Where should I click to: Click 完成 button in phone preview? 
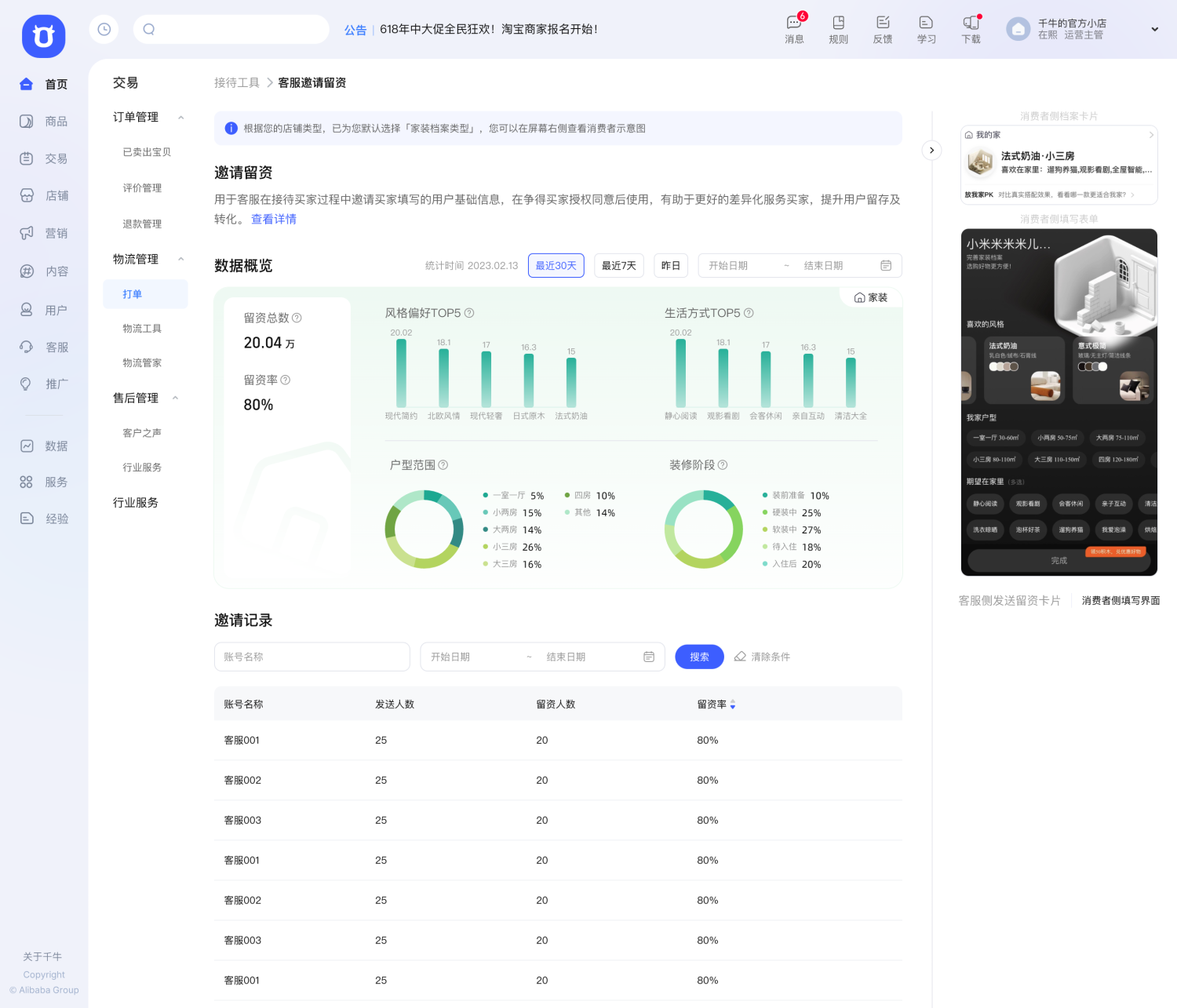[x=1059, y=561]
